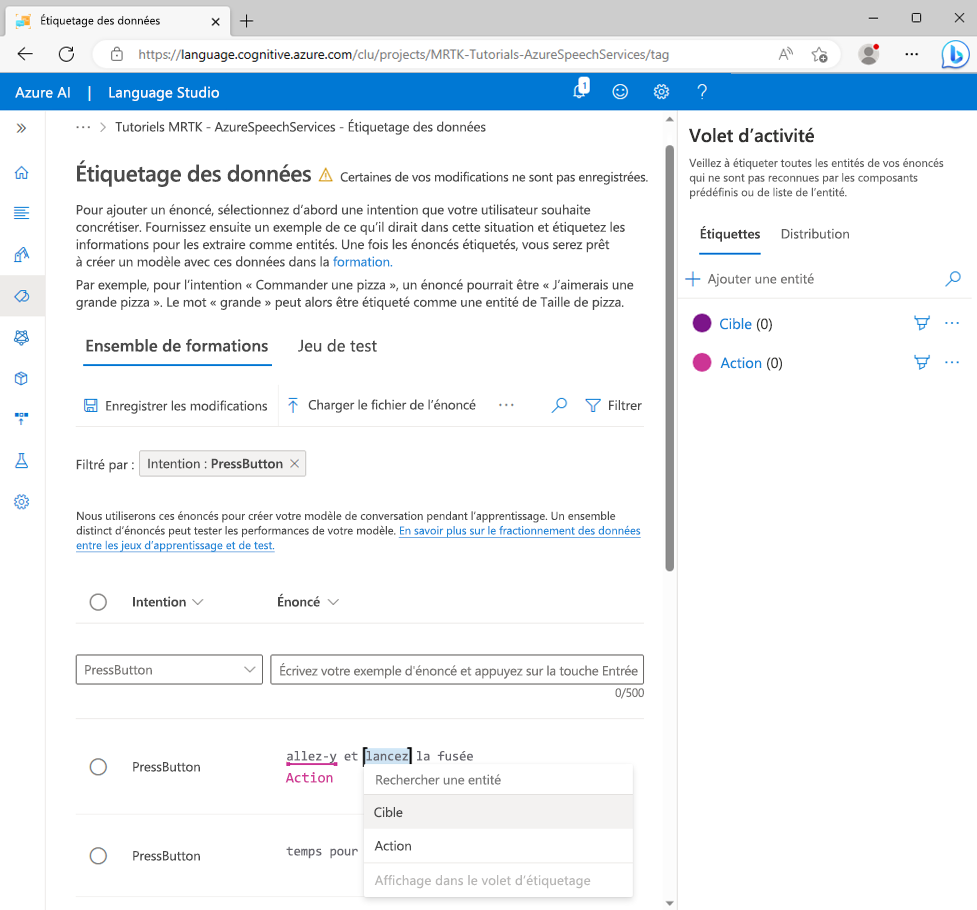Click the Action entity name link
The height and width of the screenshot is (910, 977).
pyautogui.click(x=740, y=363)
